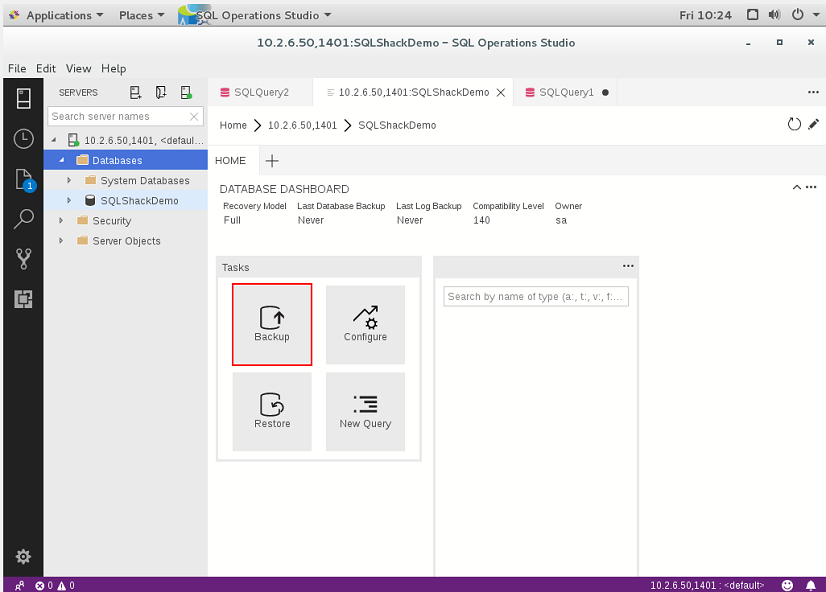826x592 pixels.
Task: Open the Configure task tile
Action: coord(365,324)
